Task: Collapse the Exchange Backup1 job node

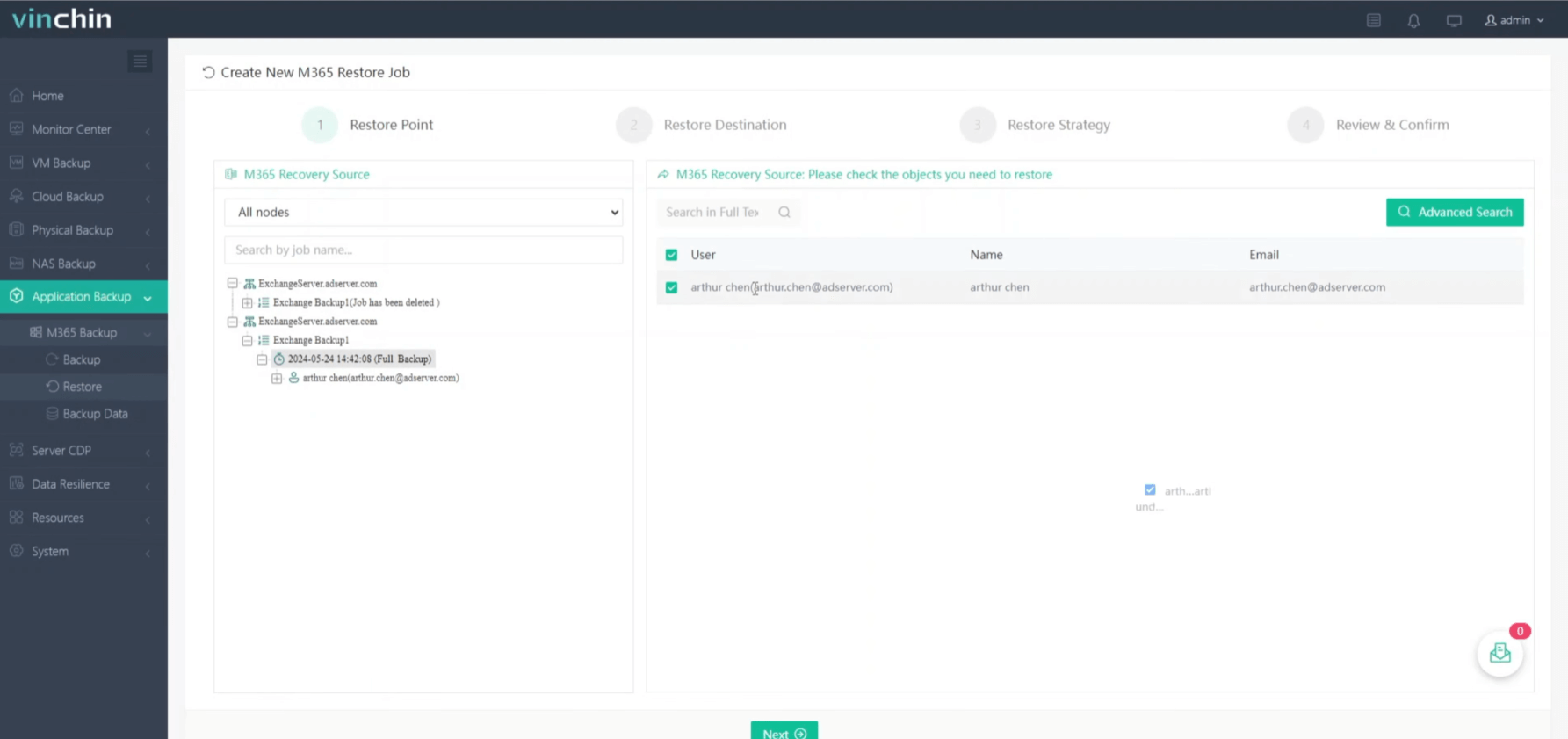Action: (x=248, y=340)
